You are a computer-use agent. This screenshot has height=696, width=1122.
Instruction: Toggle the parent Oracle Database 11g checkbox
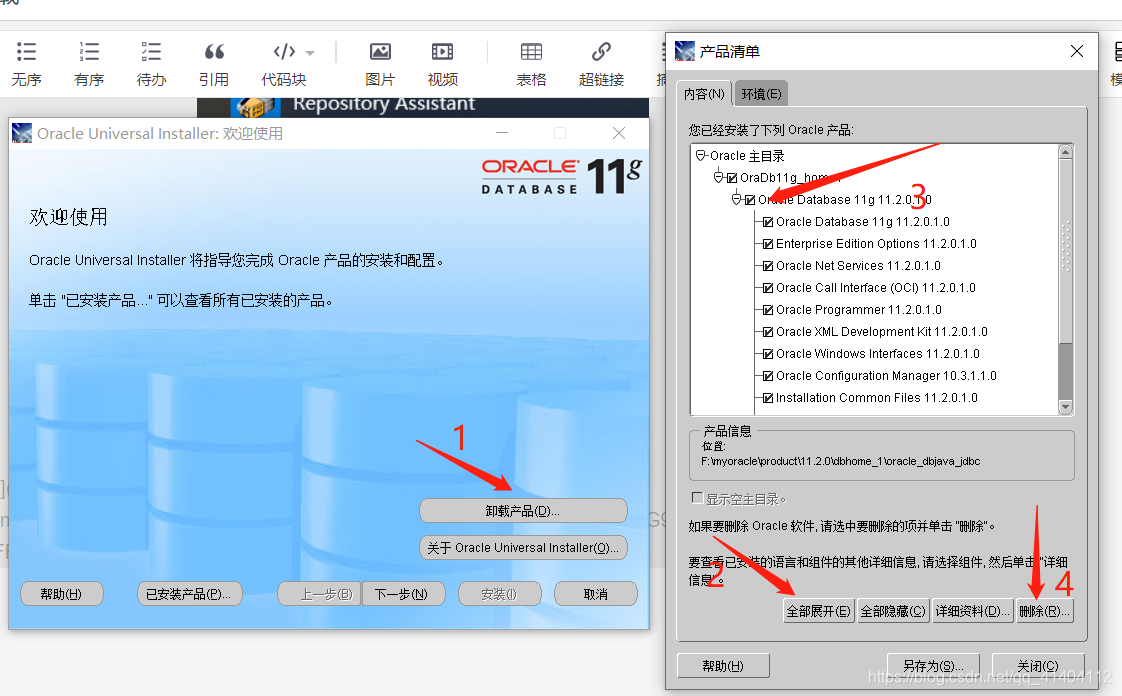[750, 200]
